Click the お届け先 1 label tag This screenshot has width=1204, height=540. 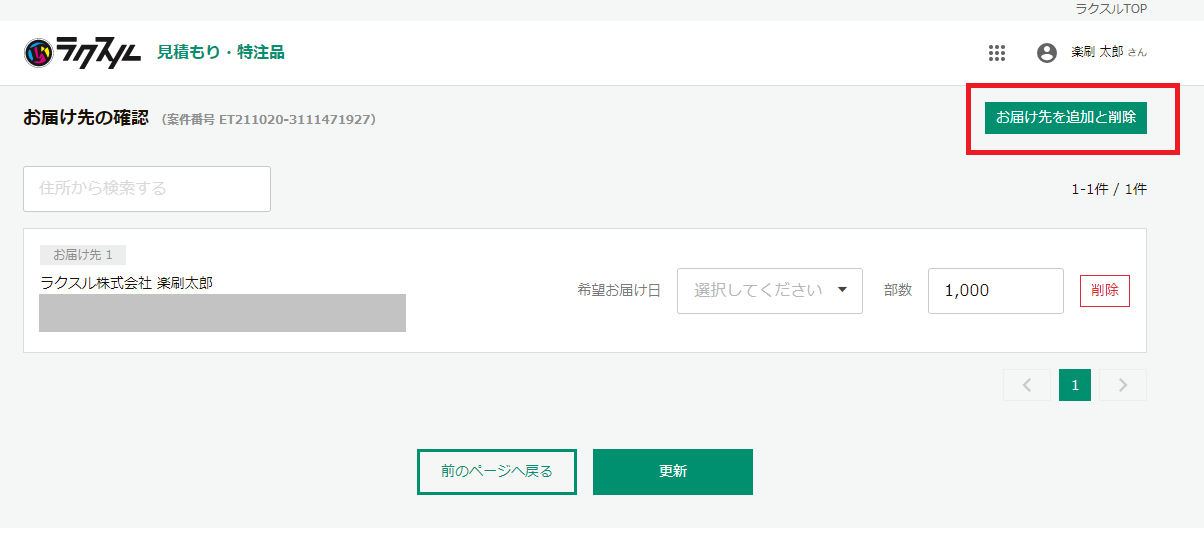point(83,255)
